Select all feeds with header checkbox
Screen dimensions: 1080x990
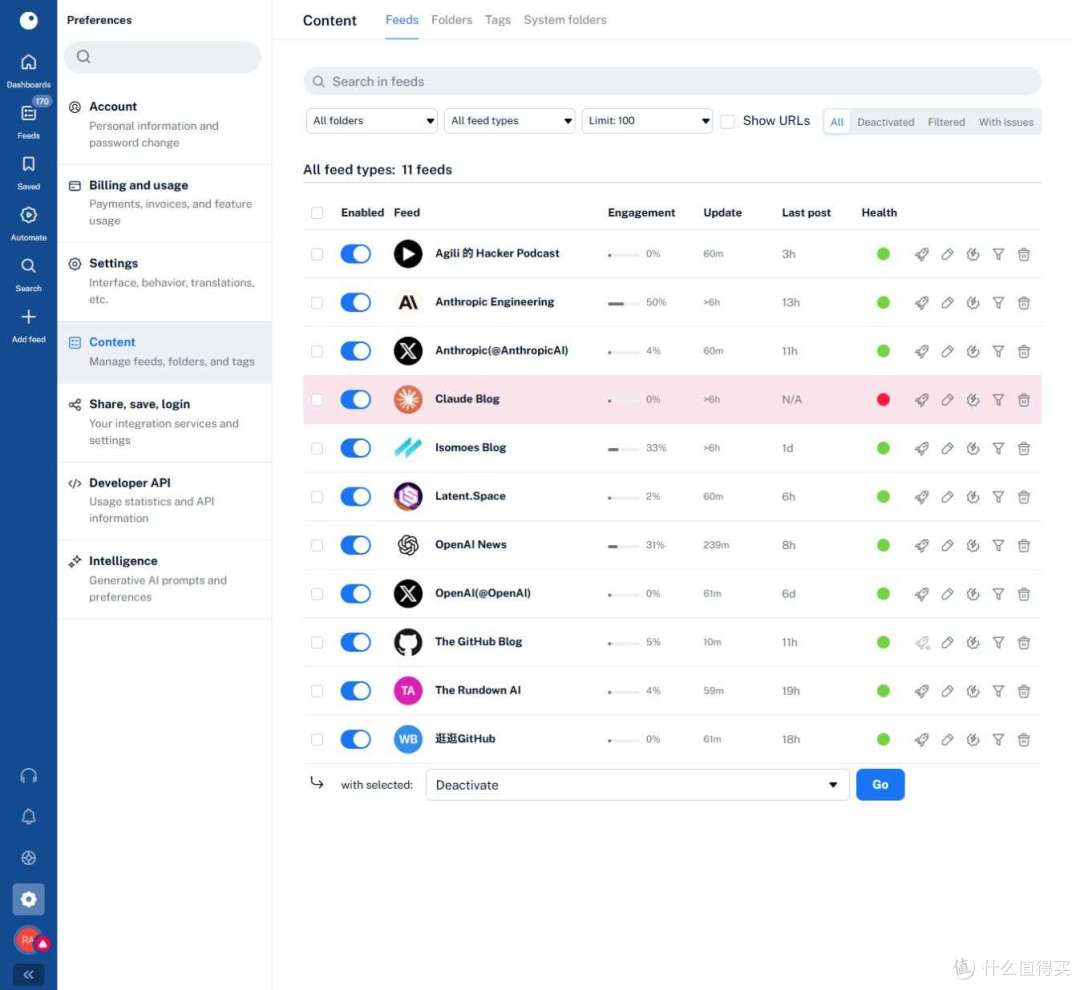pos(317,213)
